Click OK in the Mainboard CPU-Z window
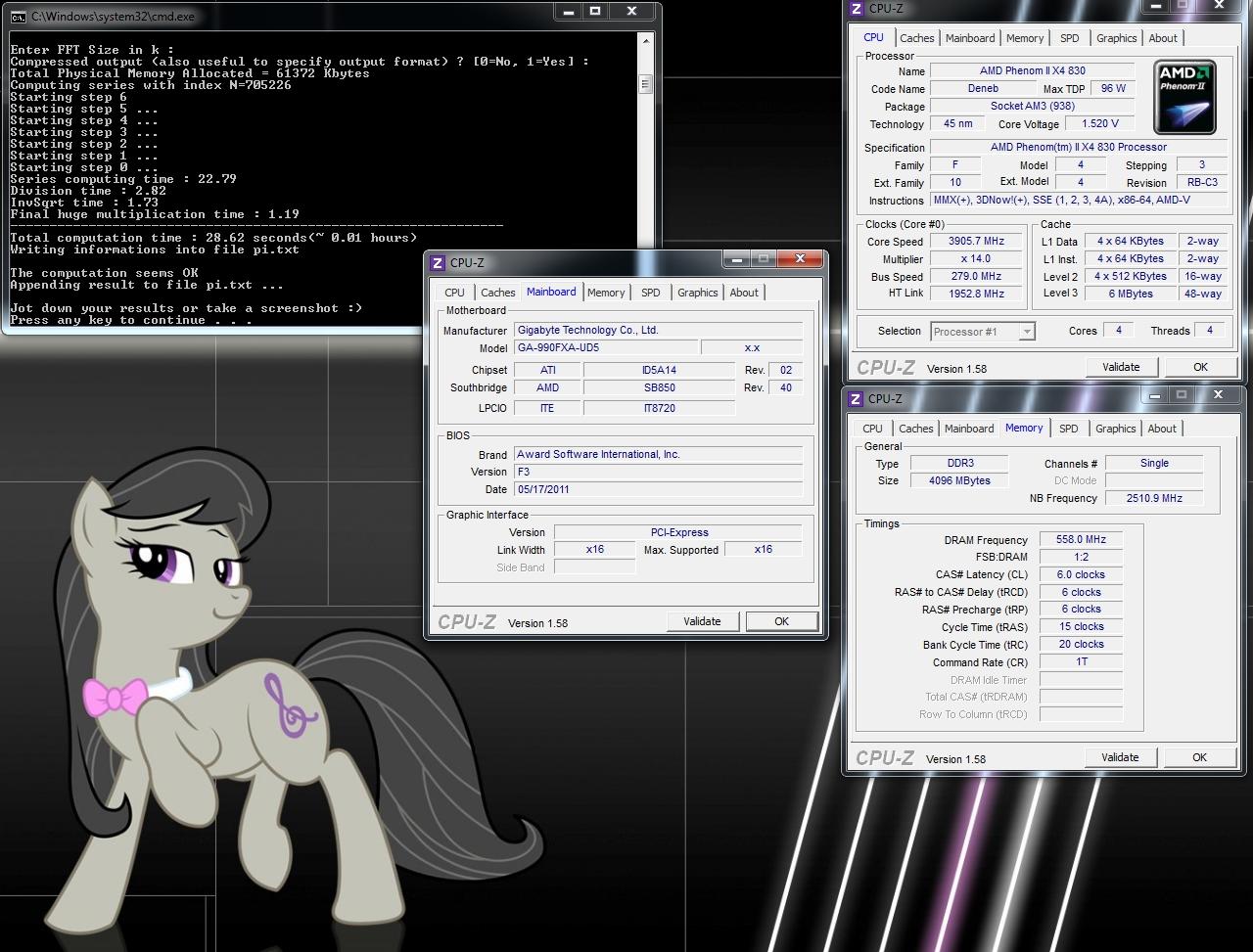Image resolution: width=1253 pixels, height=952 pixels. tap(781, 621)
